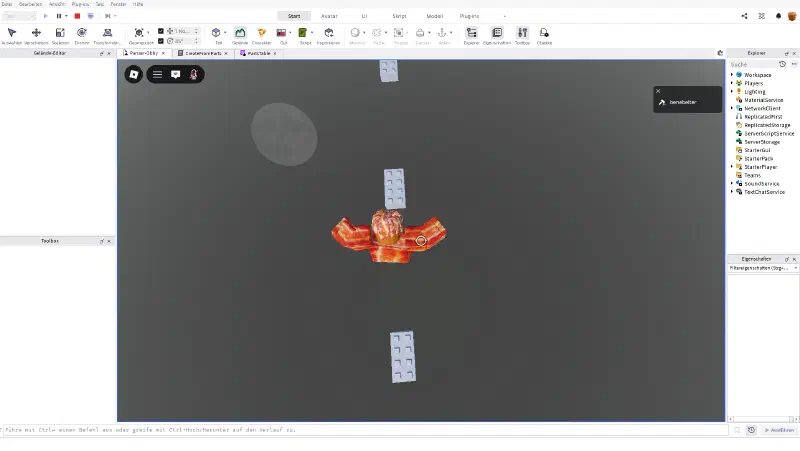Click the Importieren 3D icon
Viewport: 800px width, 451px height.
(329, 33)
